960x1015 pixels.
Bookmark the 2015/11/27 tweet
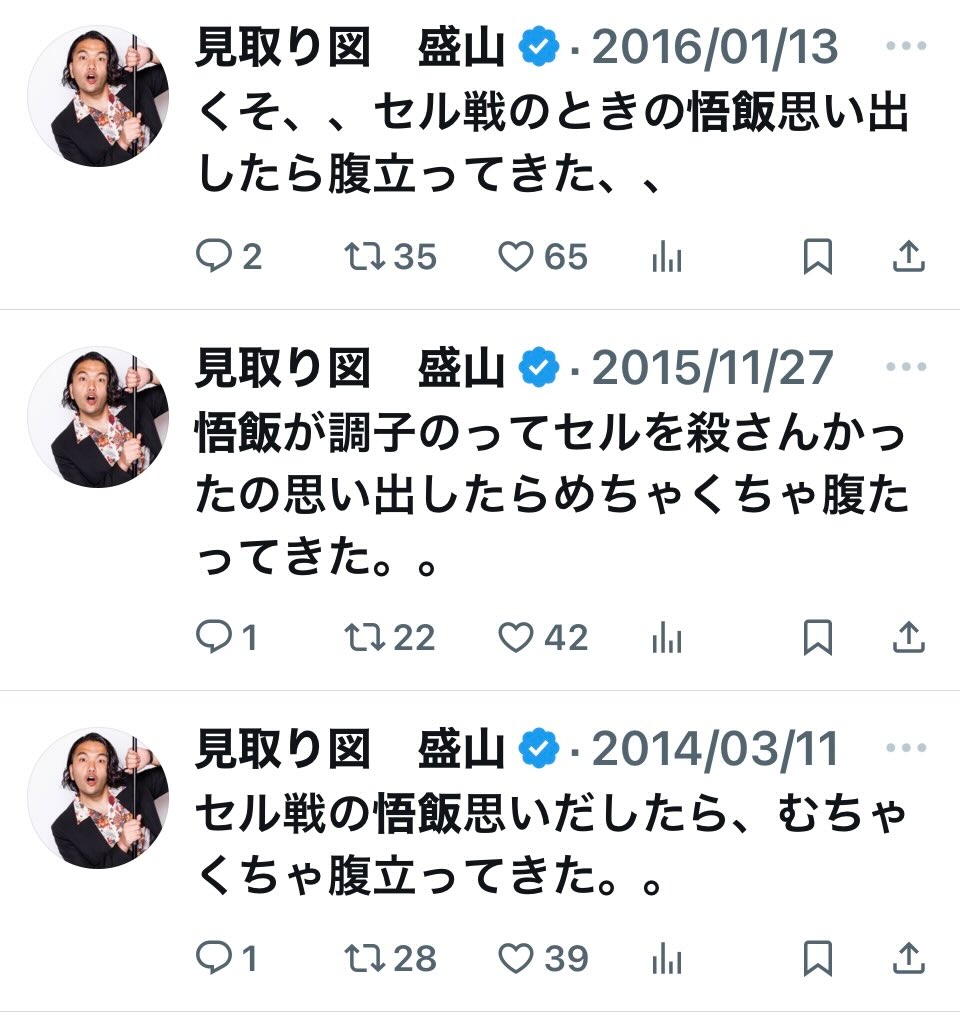click(818, 637)
